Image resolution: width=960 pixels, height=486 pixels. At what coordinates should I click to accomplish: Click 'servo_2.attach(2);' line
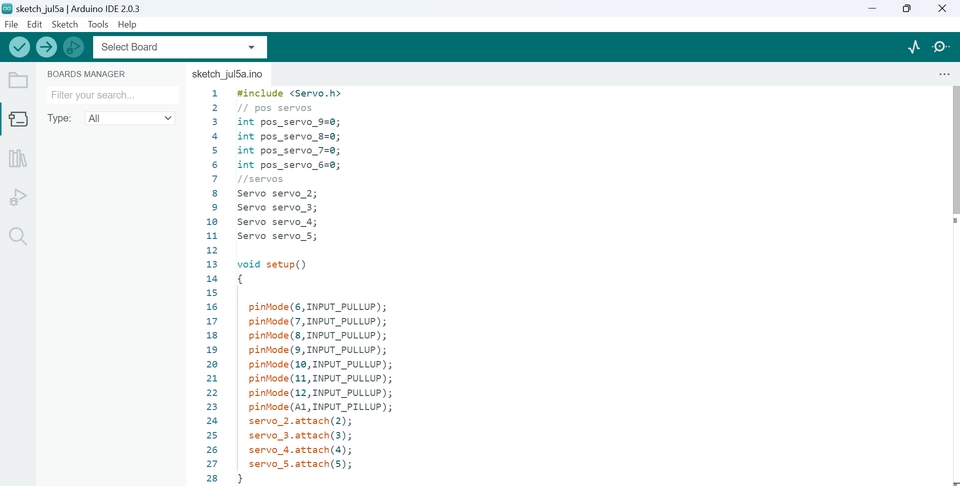pos(301,421)
